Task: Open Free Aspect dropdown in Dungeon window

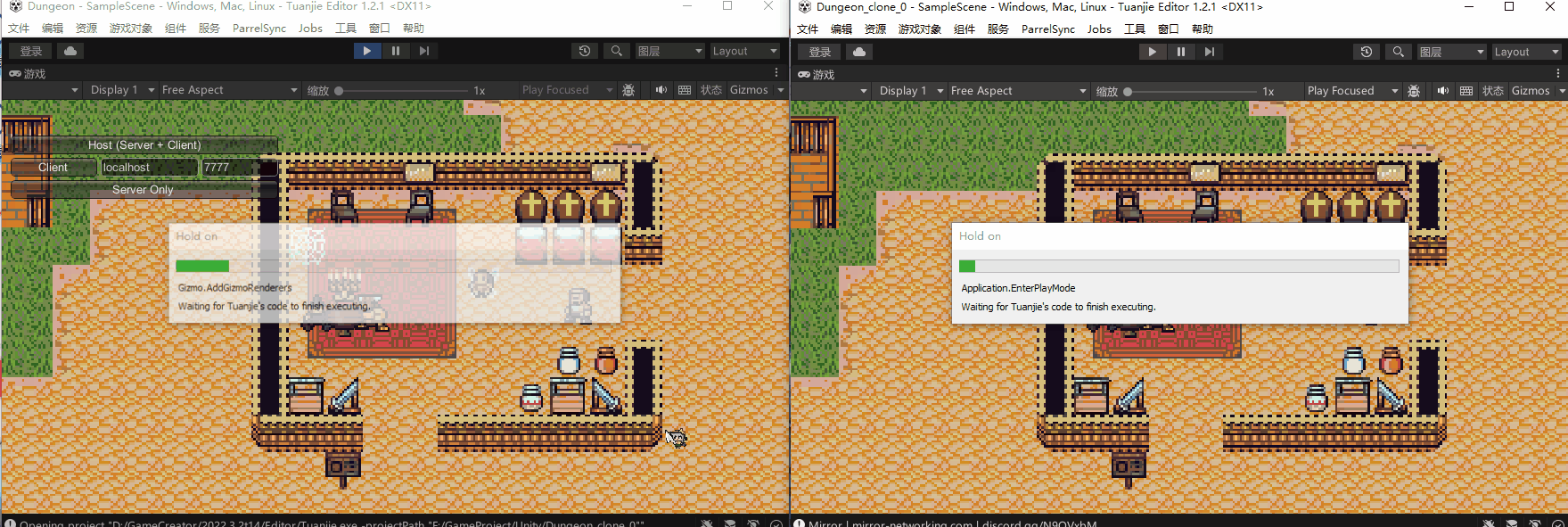Action: 229,90
